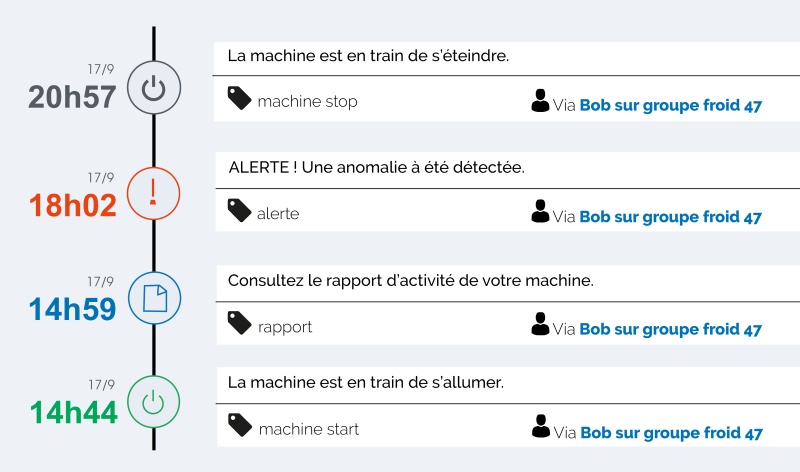Select the 14h44 start timestamp
The height and width of the screenshot is (472, 800).
click(73, 412)
